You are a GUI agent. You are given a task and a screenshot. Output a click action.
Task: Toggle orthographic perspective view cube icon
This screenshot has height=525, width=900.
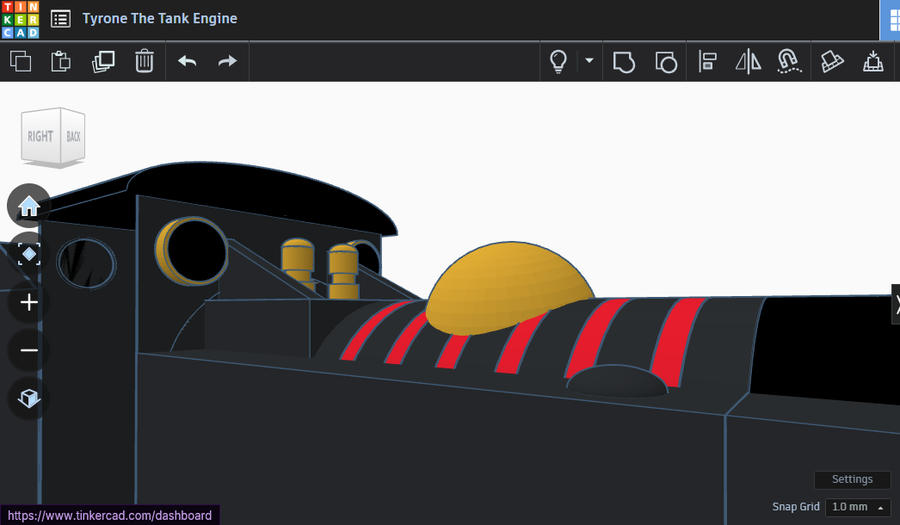click(x=29, y=398)
